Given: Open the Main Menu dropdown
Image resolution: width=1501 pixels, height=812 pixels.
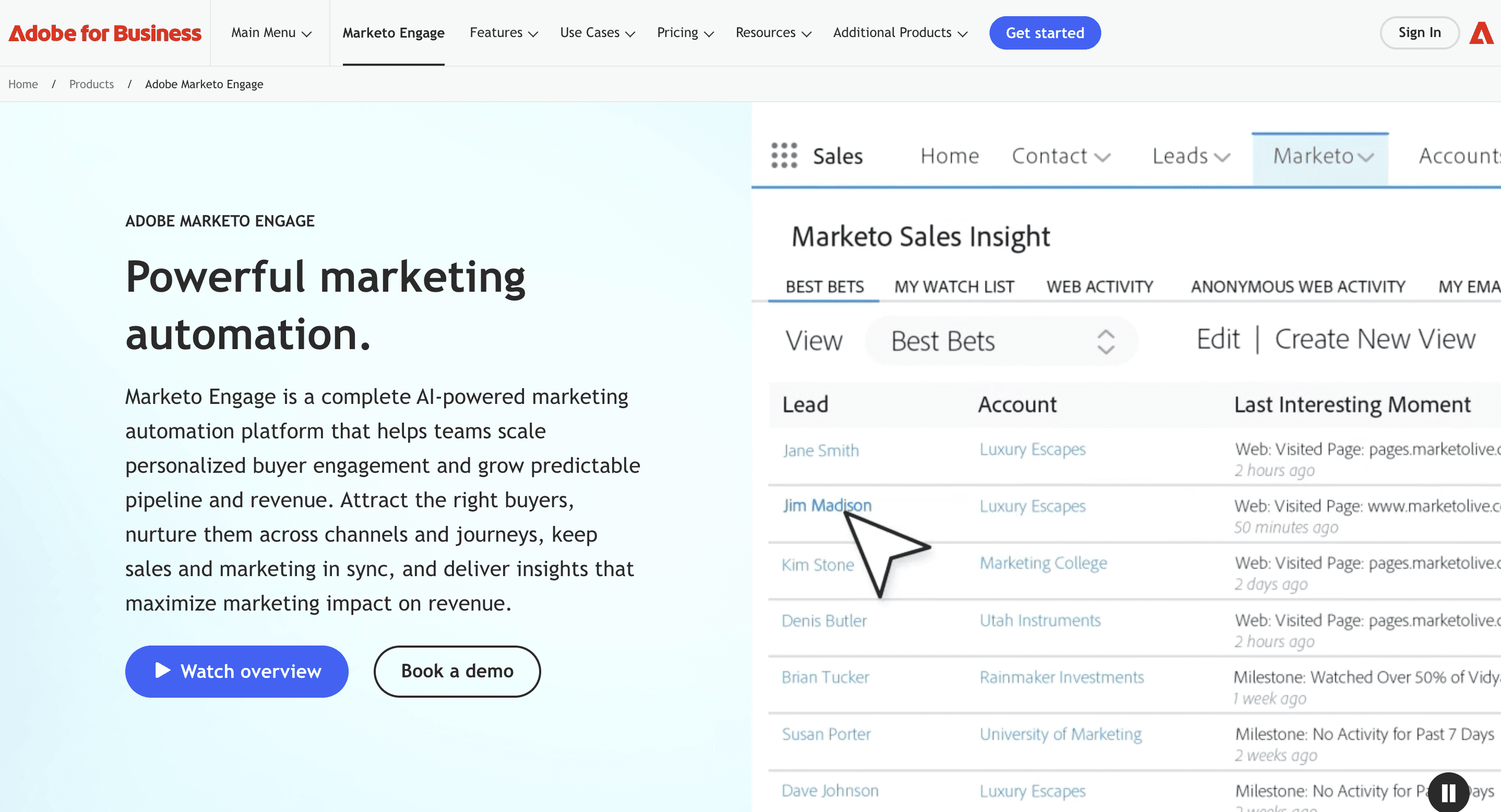Looking at the screenshot, I should 270,33.
